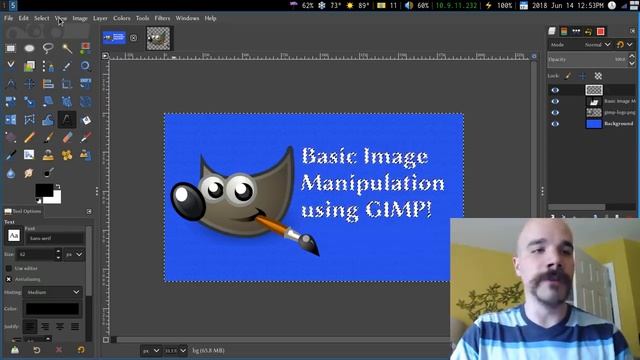Open the Layer menu
The width and height of the screenshot is (640, 360).
pyautogui.click(x=100, y=18)
